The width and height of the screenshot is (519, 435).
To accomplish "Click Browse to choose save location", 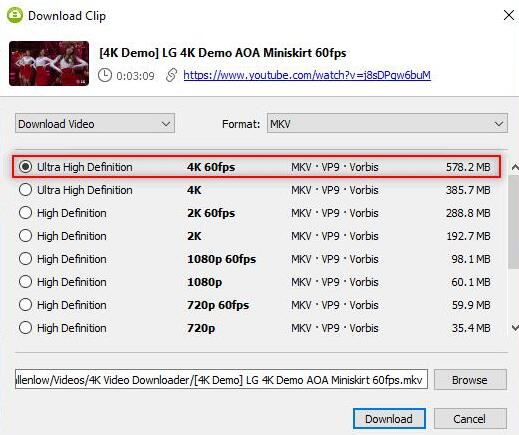I will tap(470, 380).
